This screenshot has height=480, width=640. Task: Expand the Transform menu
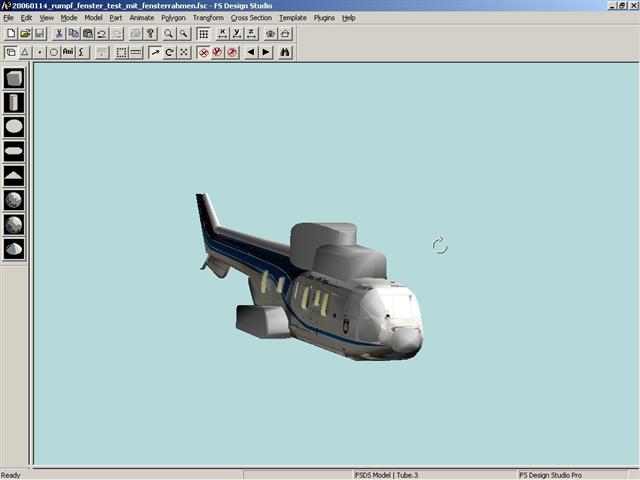tap(208, 18)
